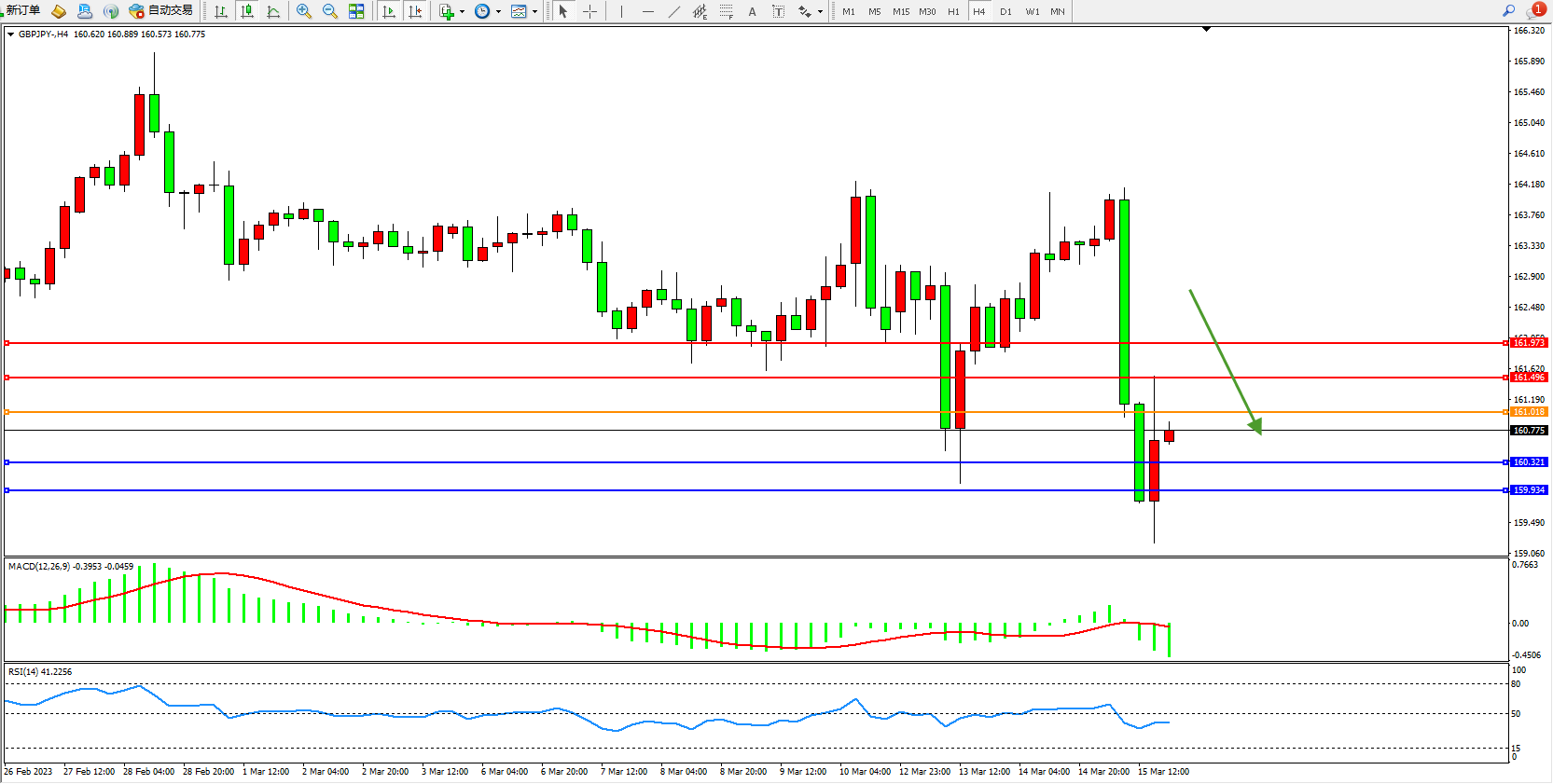
Task: Pick the trendline drawing tool
Action: (x=674, y=11)
